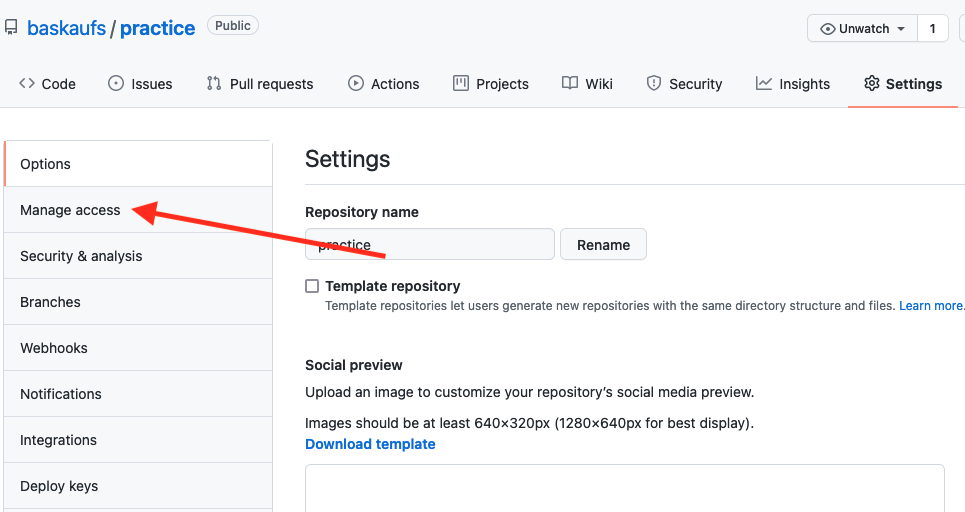Viewport: 965px width, 512px height.
Task: Click the Public visibility badge
Action: 233,26
